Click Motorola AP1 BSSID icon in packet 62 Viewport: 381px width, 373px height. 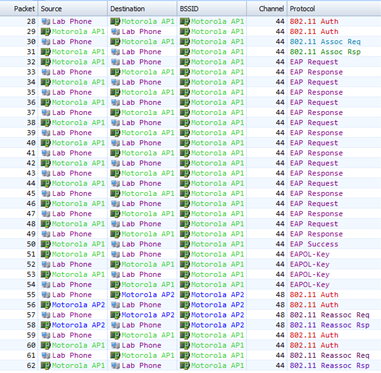185,366
